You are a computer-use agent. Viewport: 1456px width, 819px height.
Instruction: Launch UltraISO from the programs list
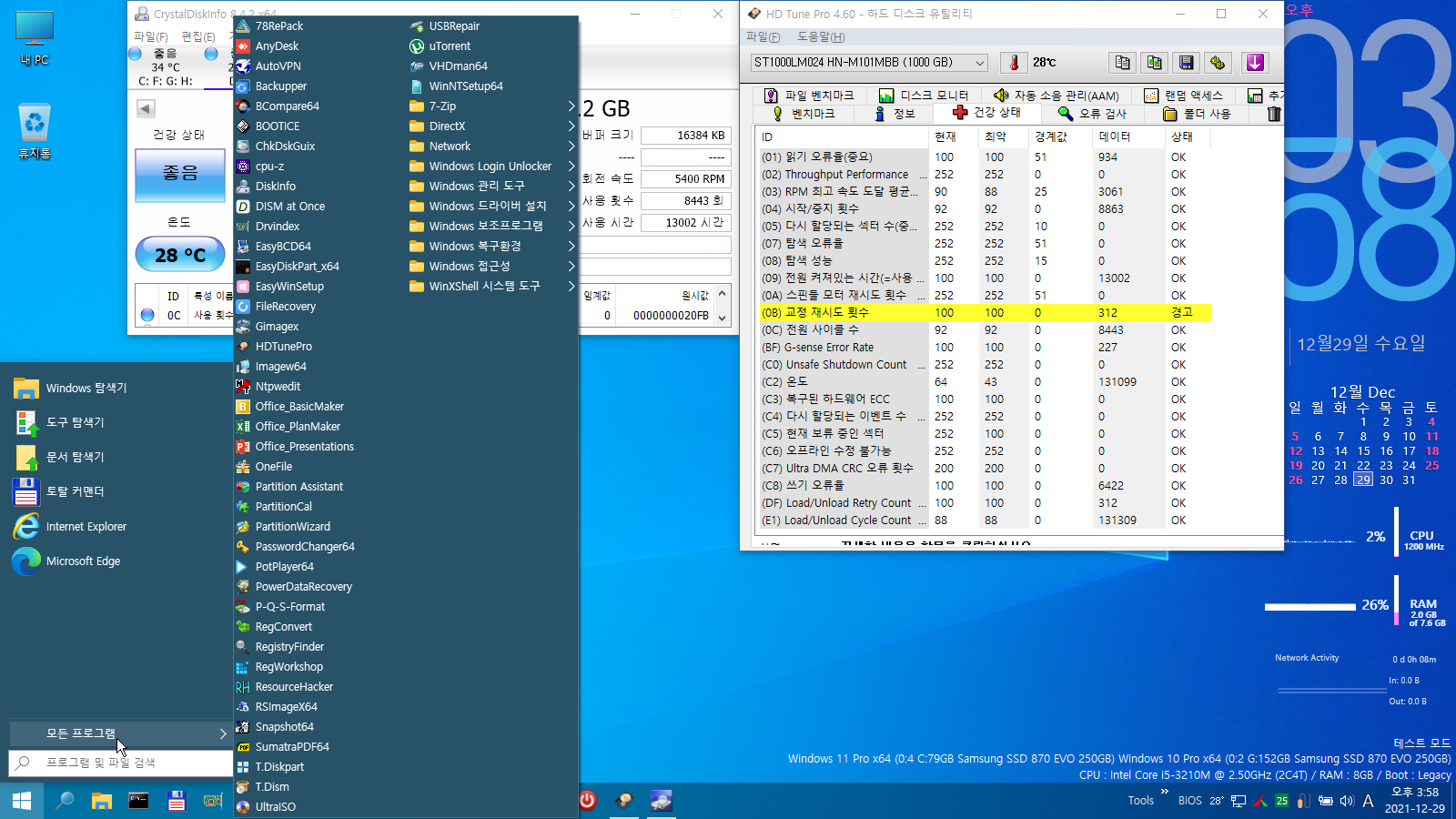275,807
